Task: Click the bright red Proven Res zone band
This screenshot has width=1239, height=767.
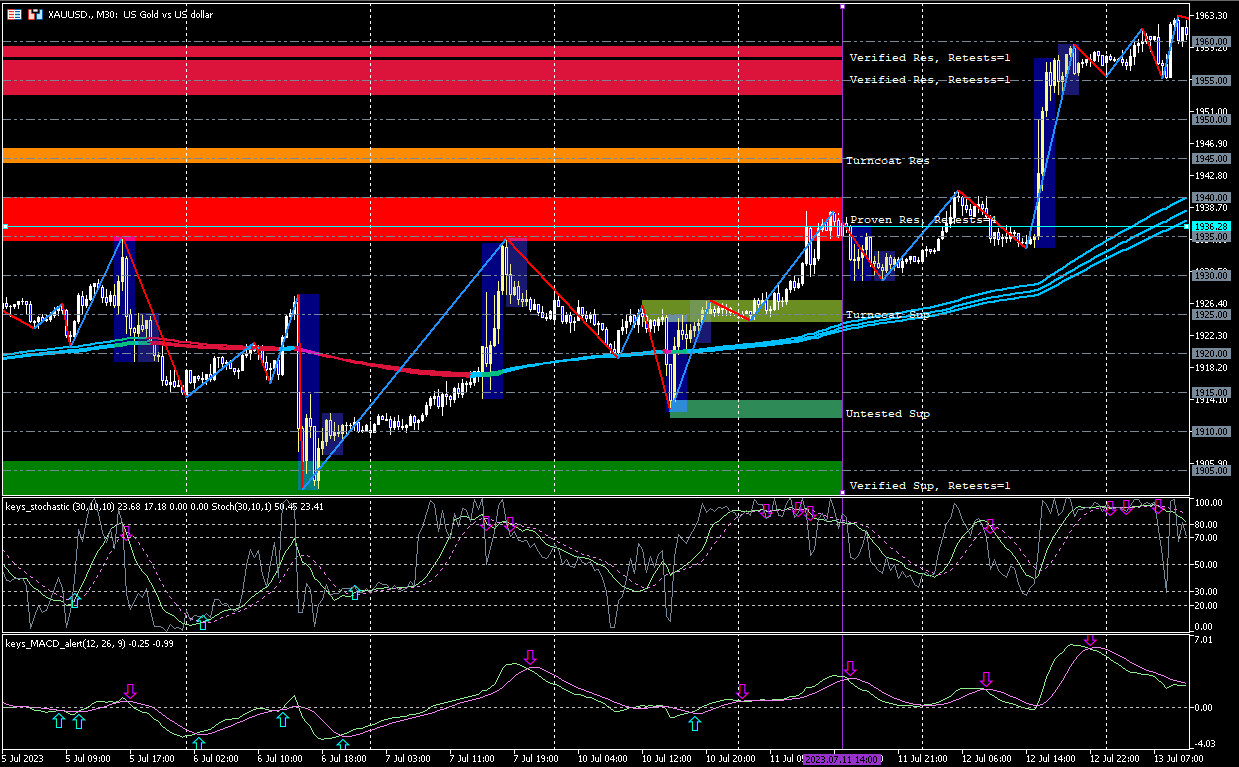Action: click(422, 219)
